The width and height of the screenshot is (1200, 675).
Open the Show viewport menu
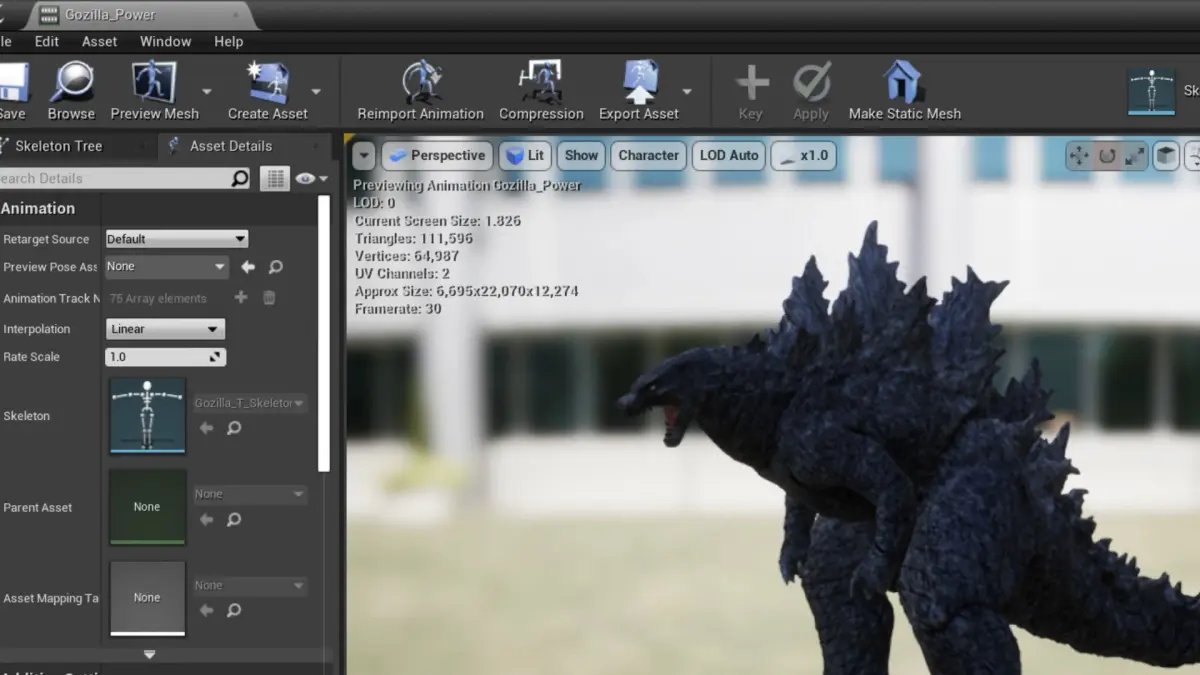tap(581, 156)
